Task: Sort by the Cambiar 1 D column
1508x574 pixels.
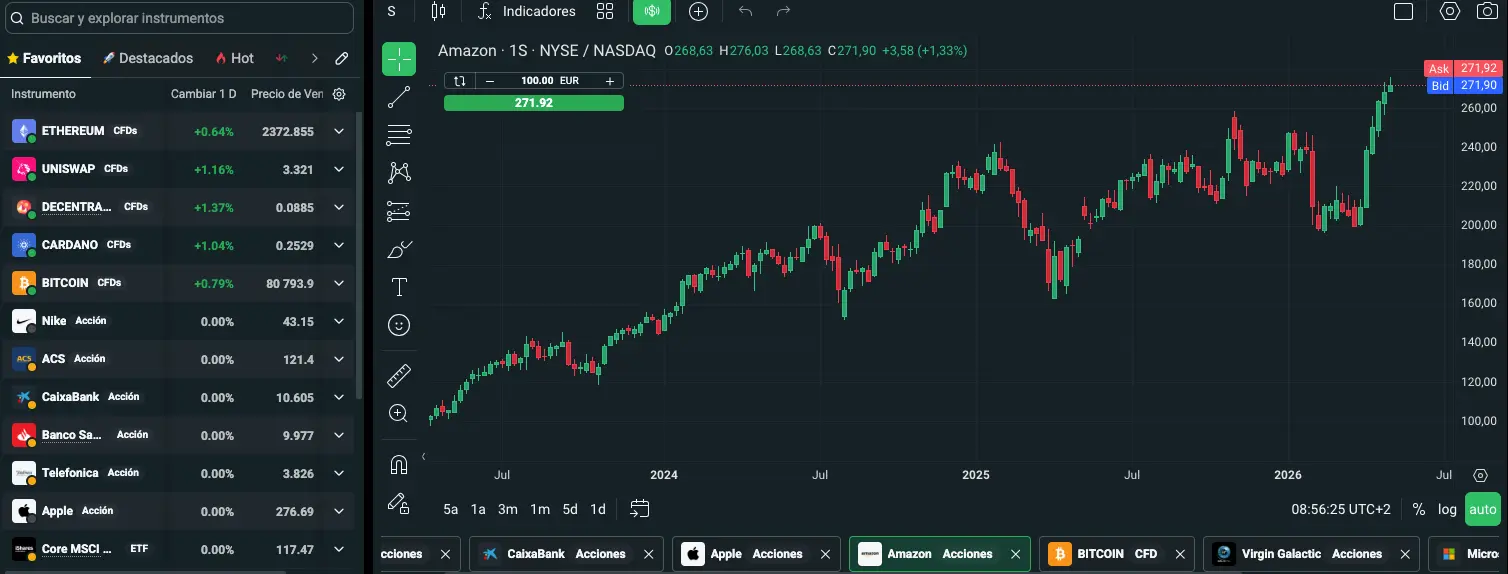Action: point(203,94)
